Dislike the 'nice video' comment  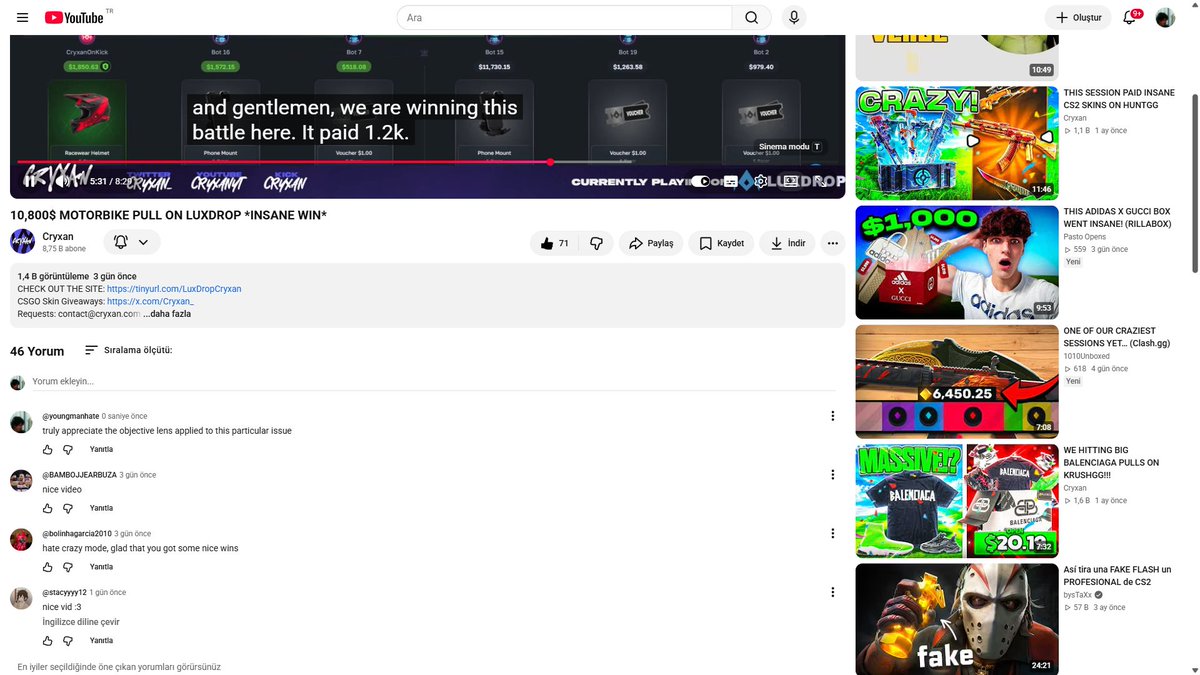[68, 508]
